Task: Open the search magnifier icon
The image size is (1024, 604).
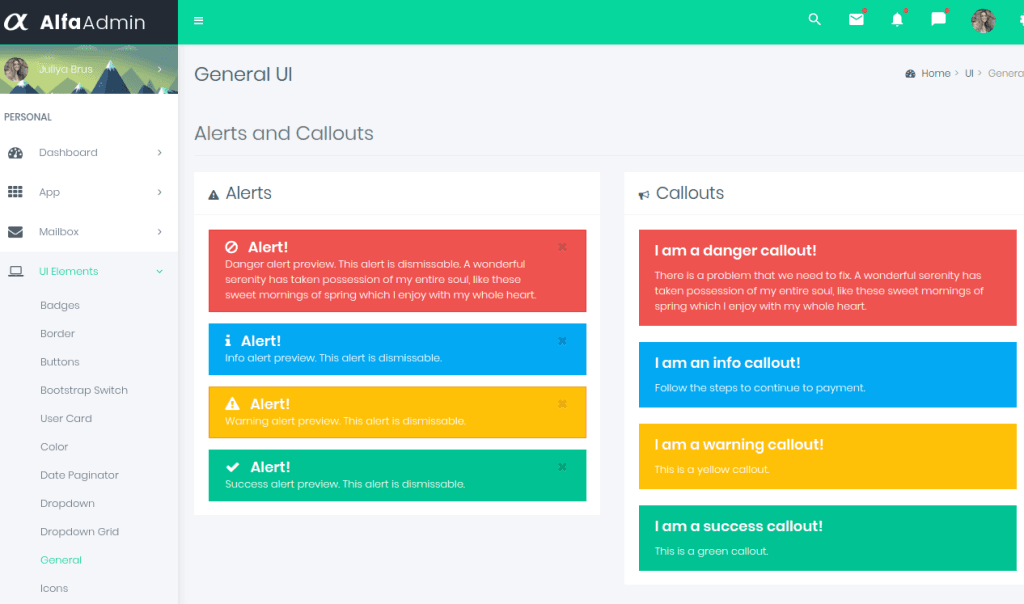Action: pyautogui.click(x=814, y=20)
